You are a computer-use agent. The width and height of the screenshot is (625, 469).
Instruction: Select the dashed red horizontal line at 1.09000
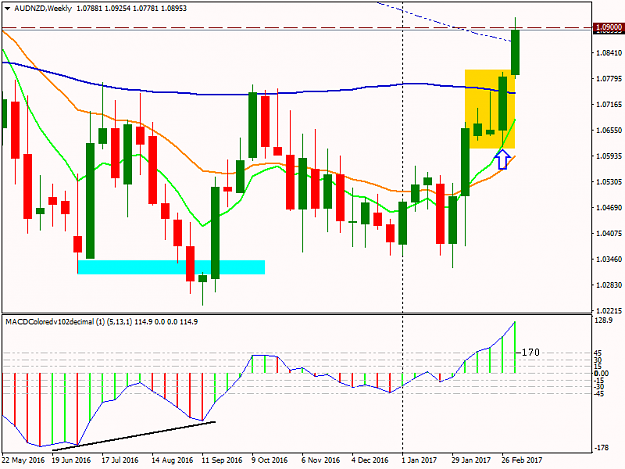296,28
